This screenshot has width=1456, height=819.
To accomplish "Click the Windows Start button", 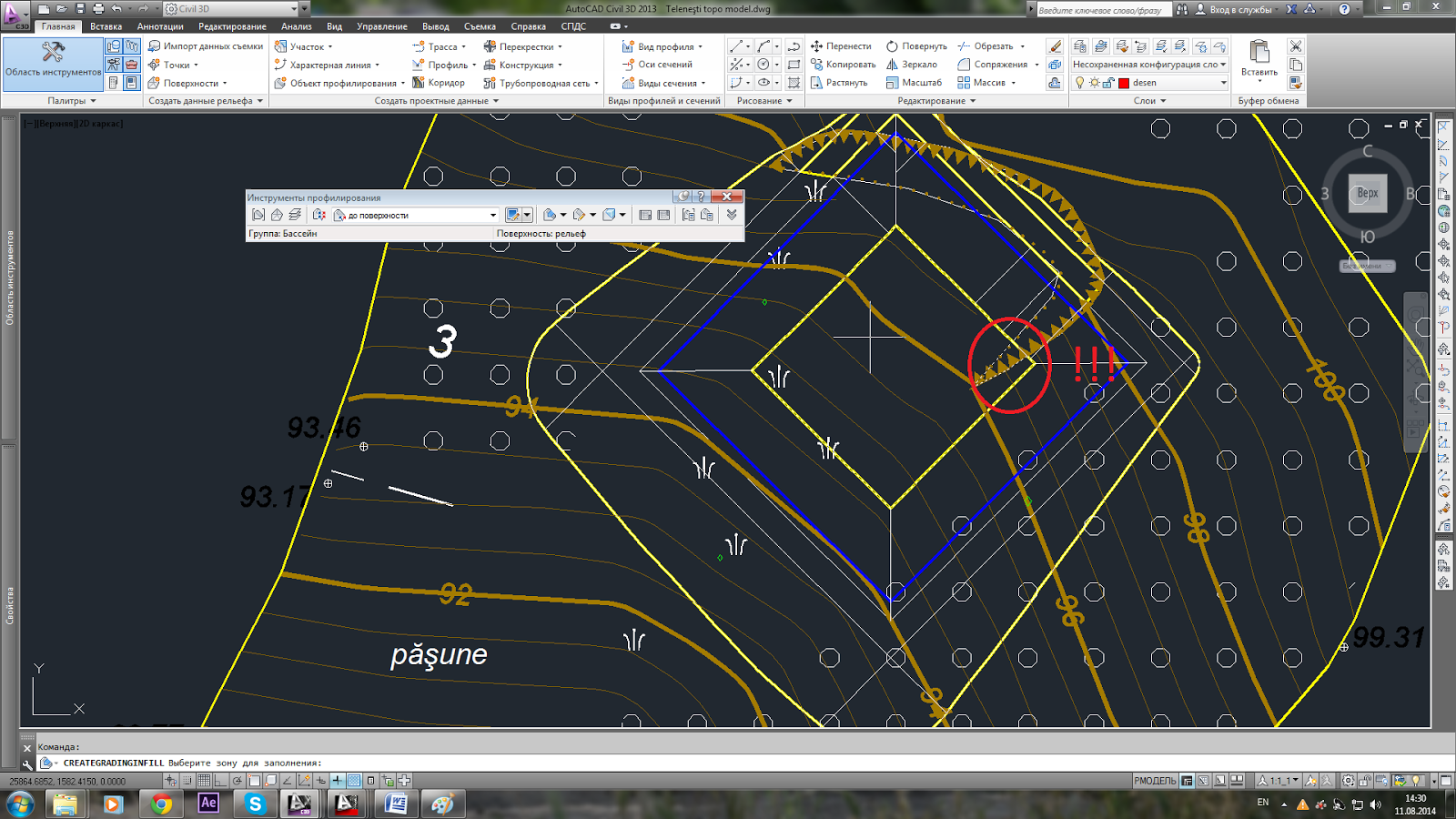I will (20, 804).
